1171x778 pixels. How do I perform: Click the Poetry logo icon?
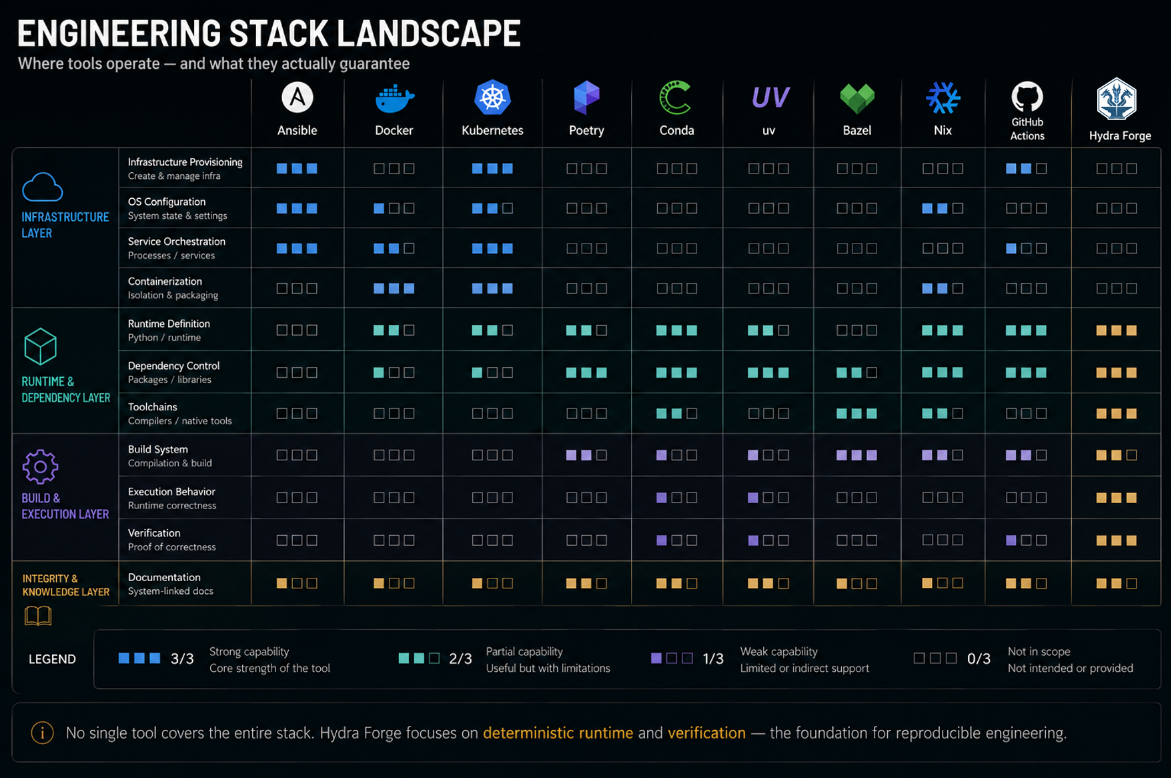(586, 98)
